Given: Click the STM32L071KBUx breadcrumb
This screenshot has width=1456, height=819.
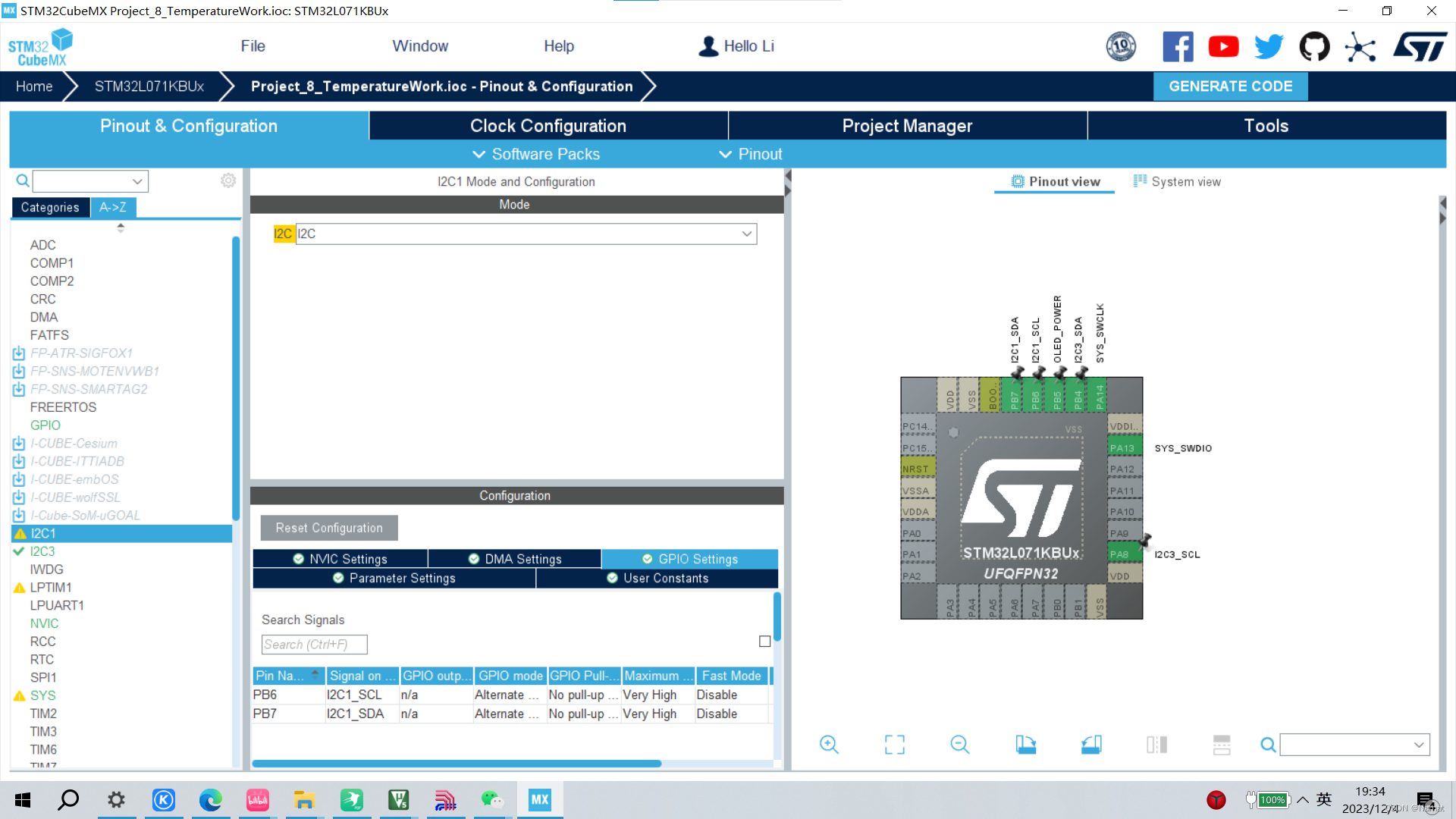Looking at the screenshot, I should tap(149, 86).
